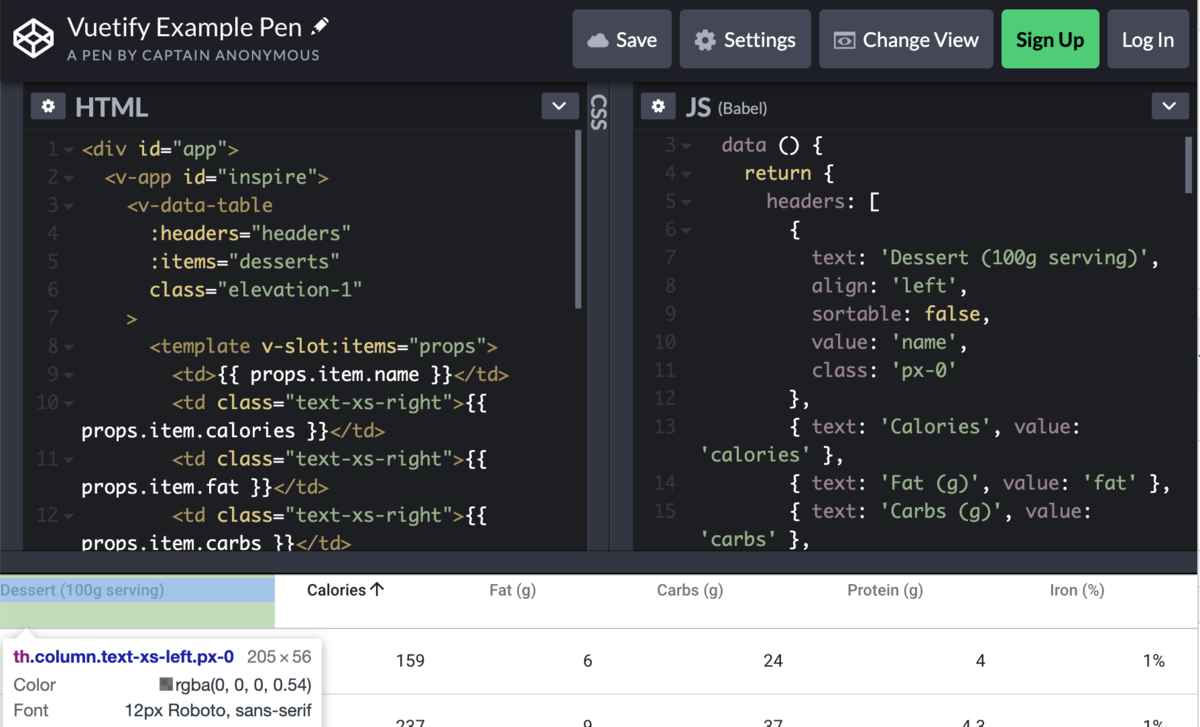Open JS editor settings gear
This screenshot has width=1200, height=727.
pos(658,106)
